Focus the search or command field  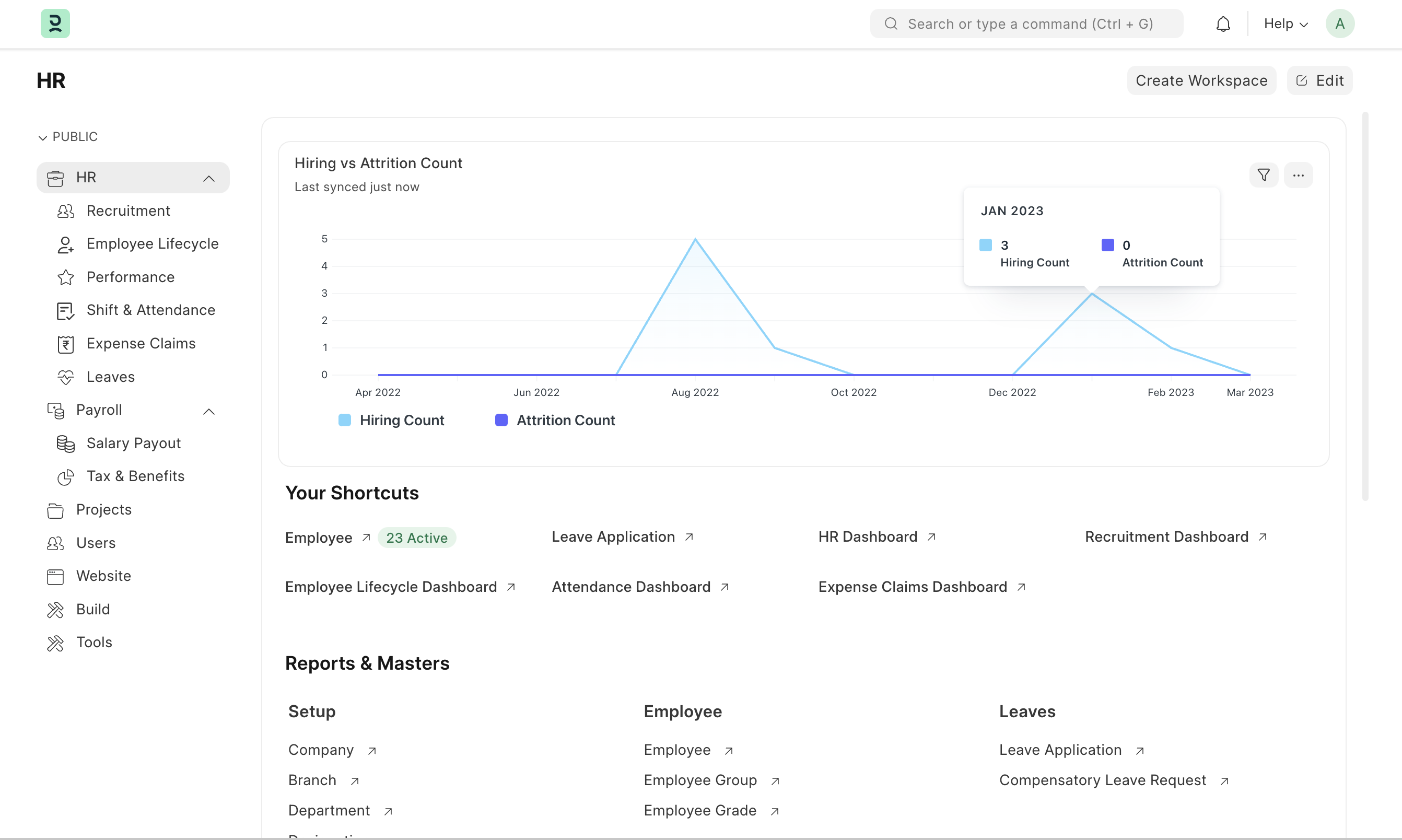[1026, 24]
